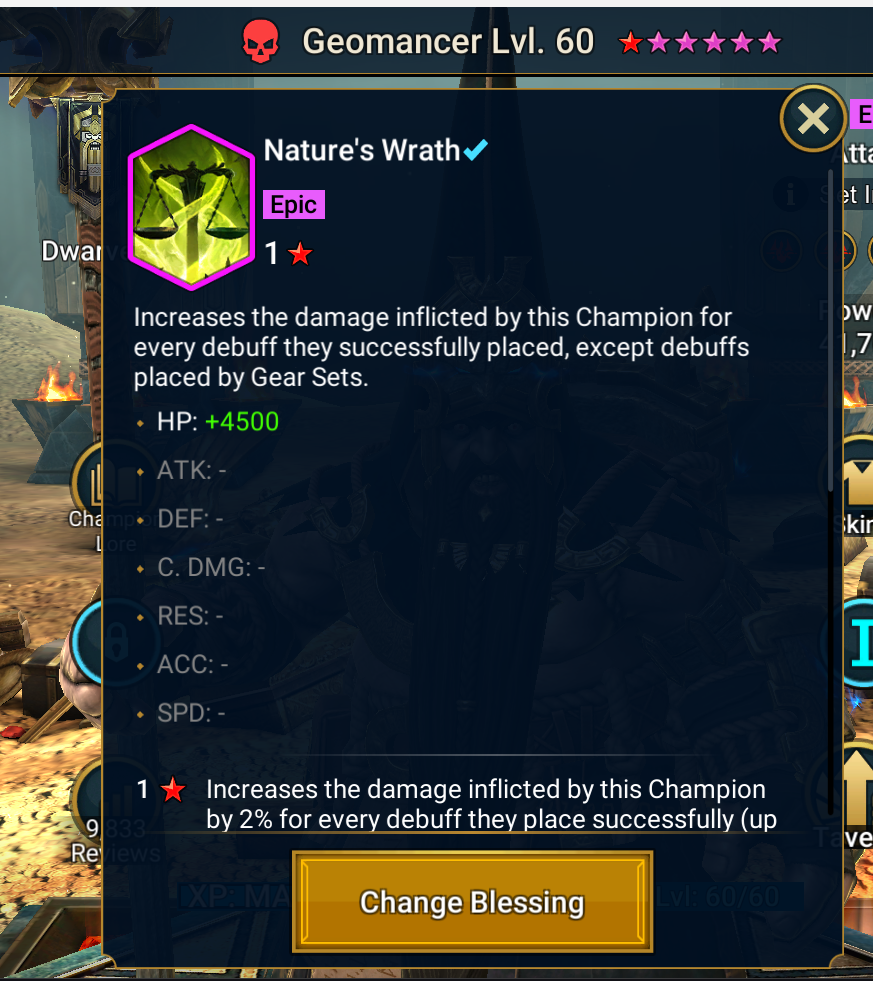The height and width of the screenshot is (981, 873).
Task: Close the Nature's Wrath blessing popup
Action: [x=813, y=118]
